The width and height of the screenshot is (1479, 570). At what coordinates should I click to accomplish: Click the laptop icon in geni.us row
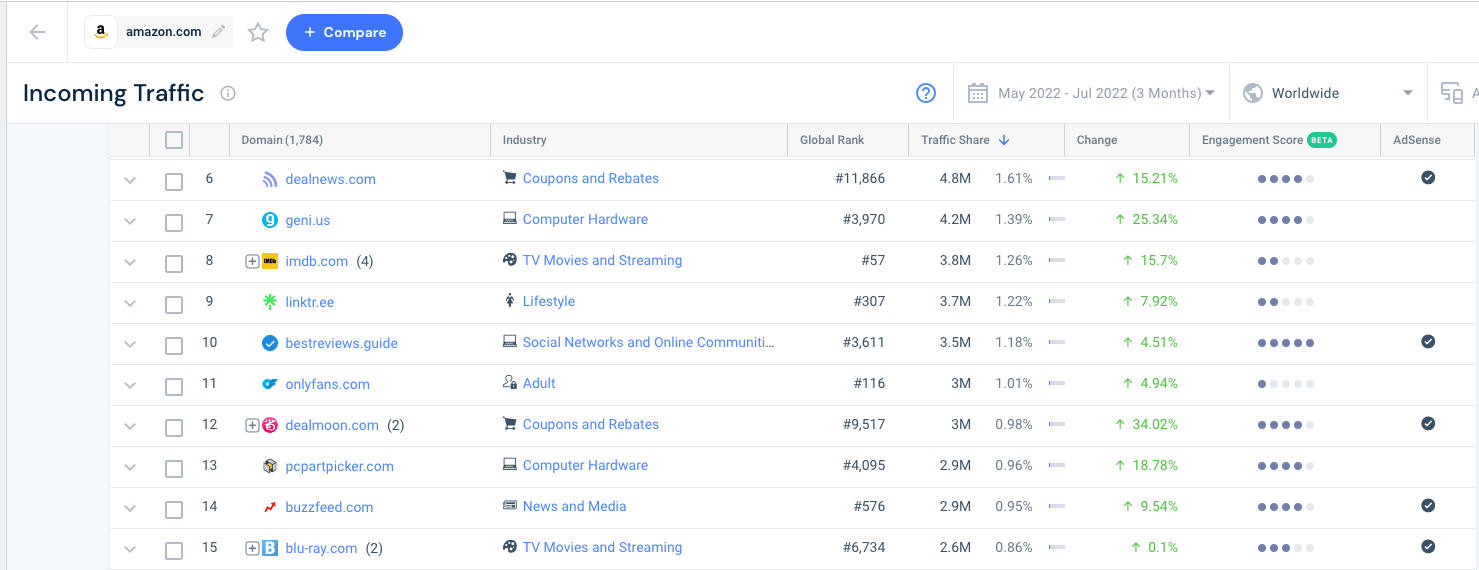tap(510, 219)
